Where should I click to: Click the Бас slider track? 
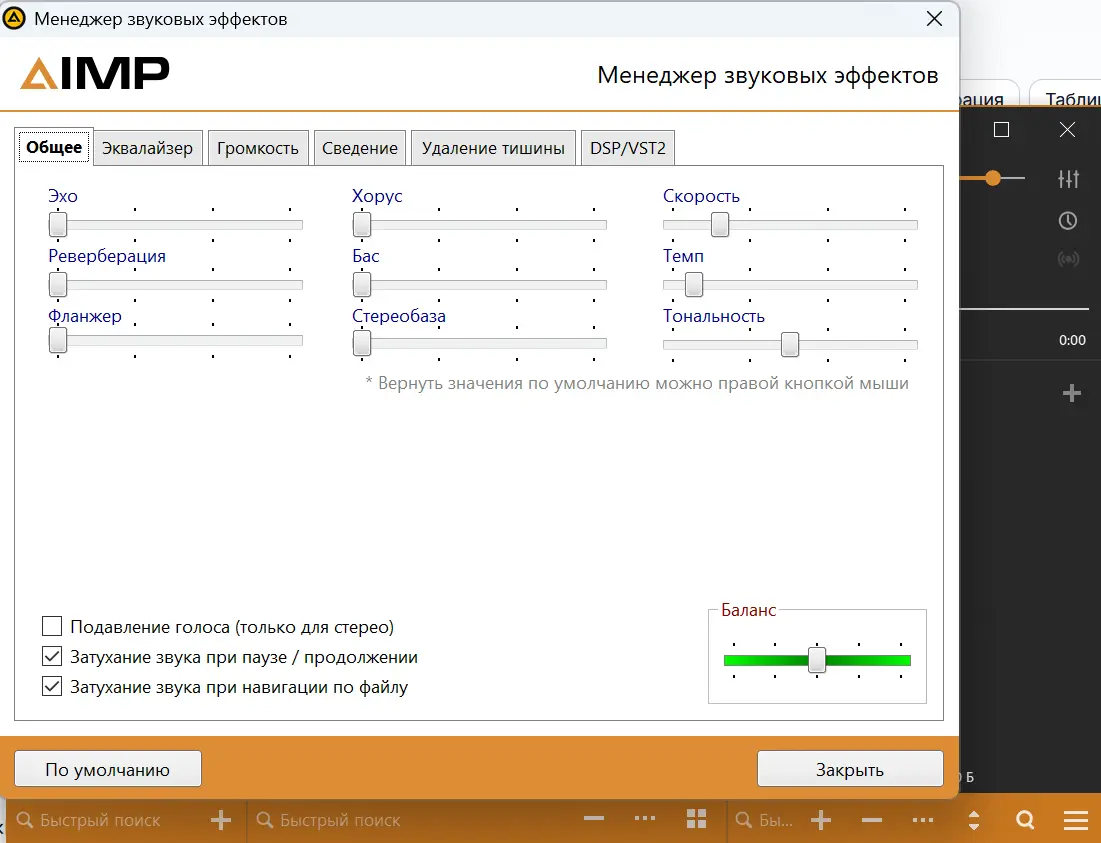tap(480, 284)
